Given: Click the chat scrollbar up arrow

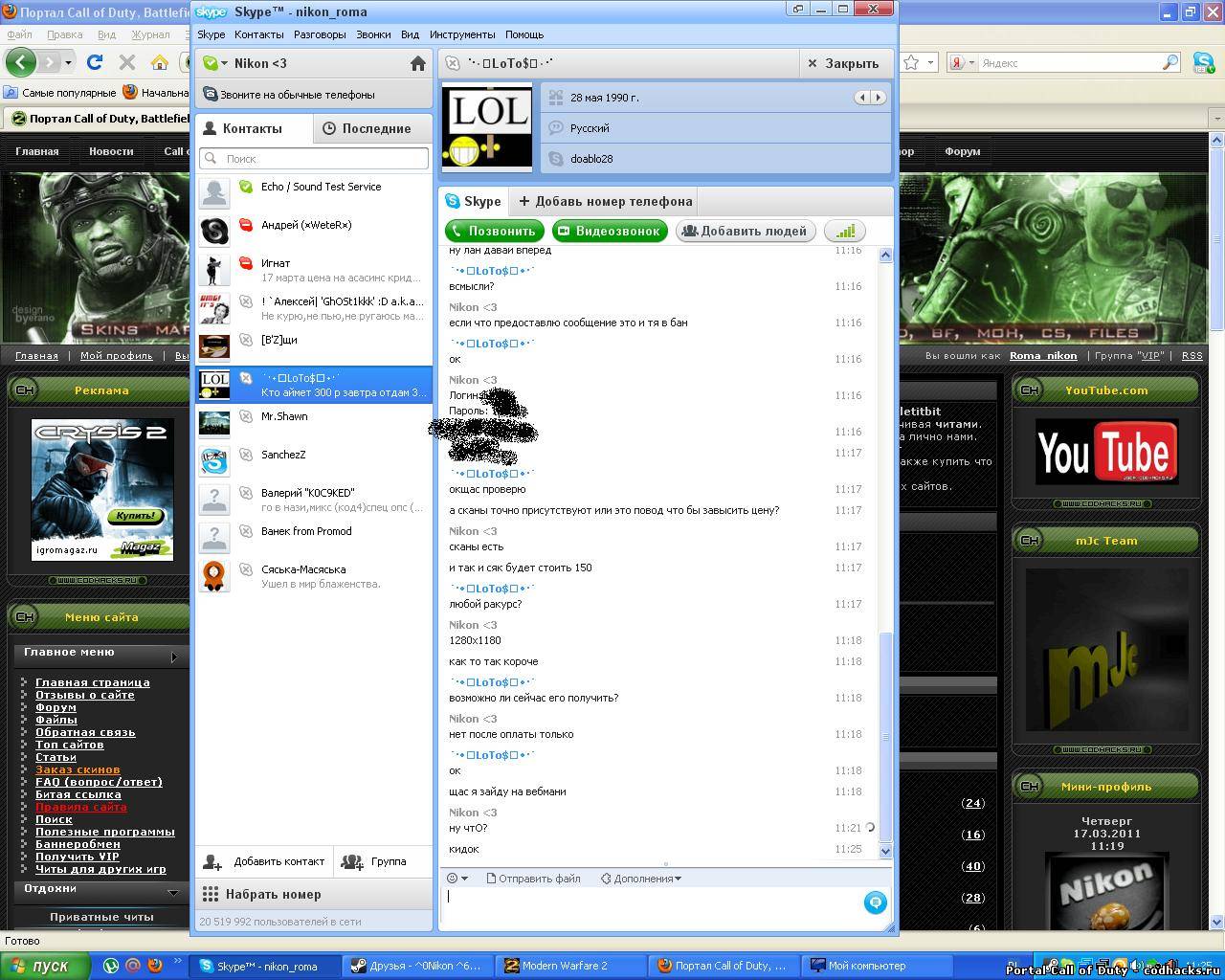Looking at the screenshot, I should [x=885, y=255].
